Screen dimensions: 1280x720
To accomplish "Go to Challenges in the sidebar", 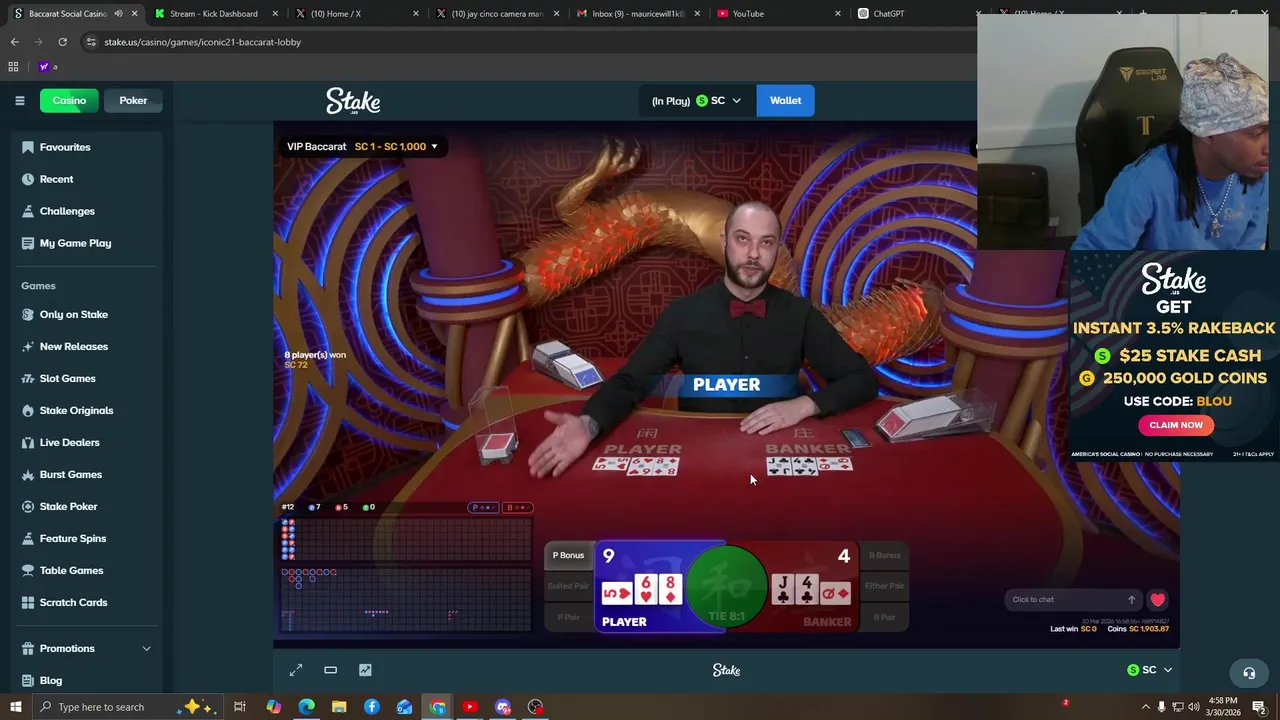I will (x=67, y=211).
